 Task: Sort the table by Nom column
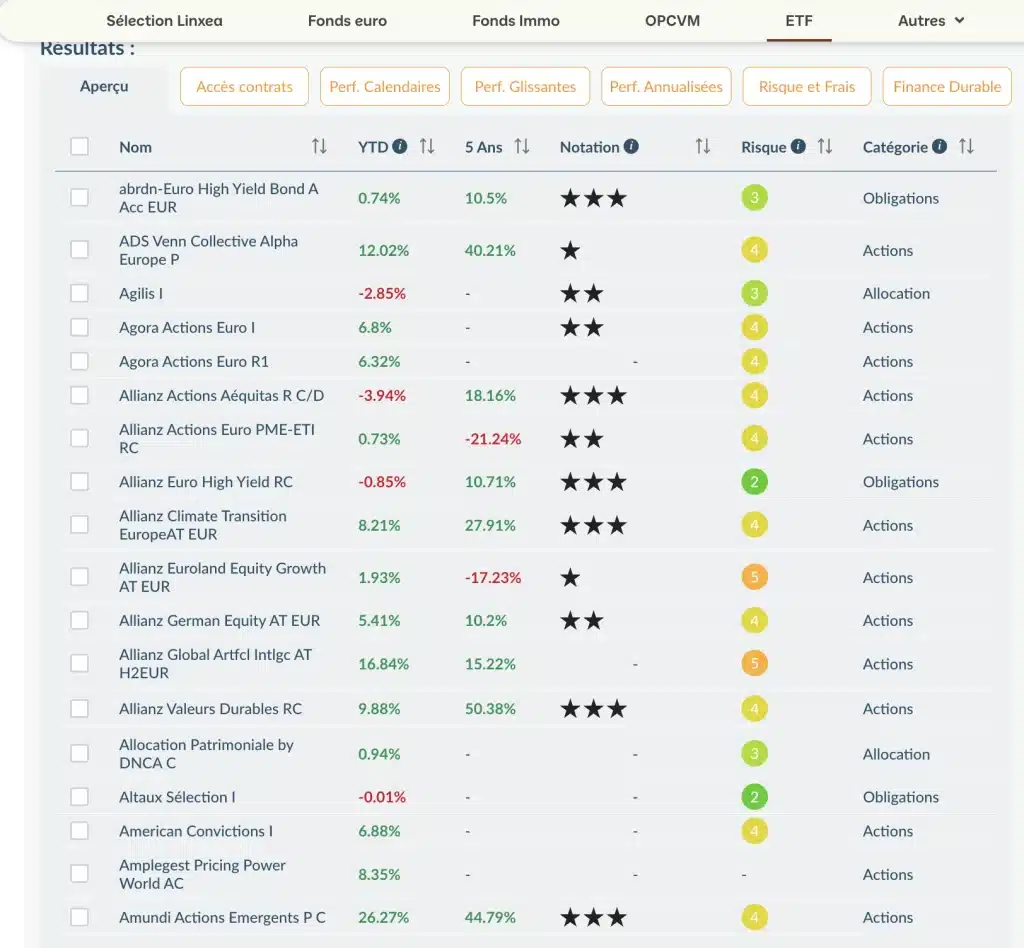pos(319,146)
